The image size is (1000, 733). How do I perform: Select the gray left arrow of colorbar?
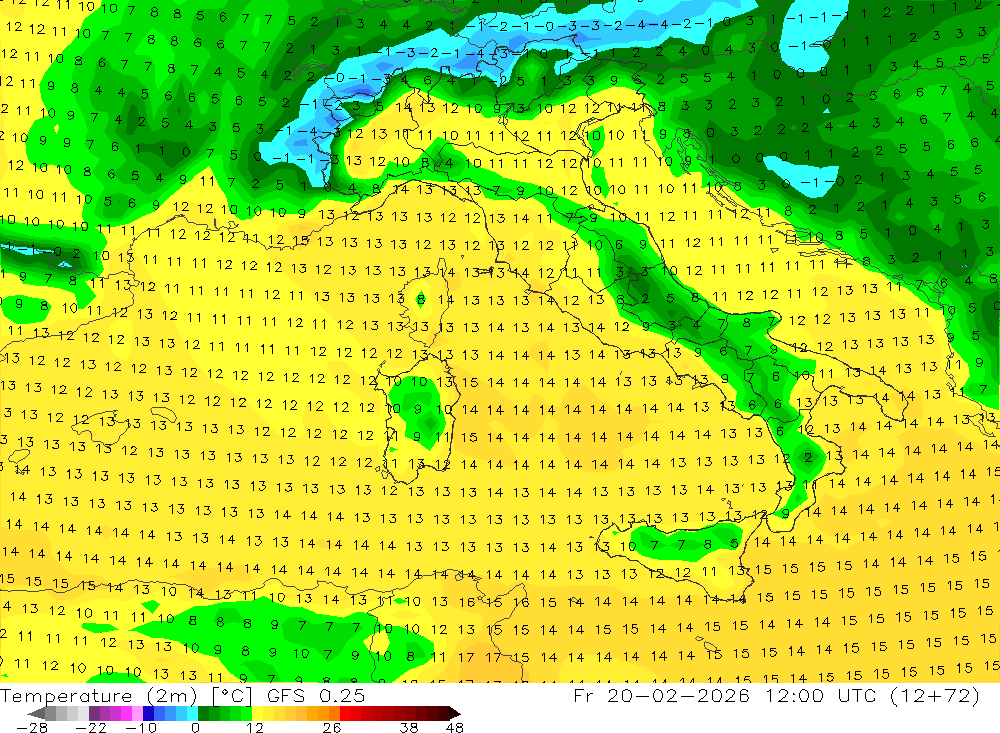tap(36, 713)
